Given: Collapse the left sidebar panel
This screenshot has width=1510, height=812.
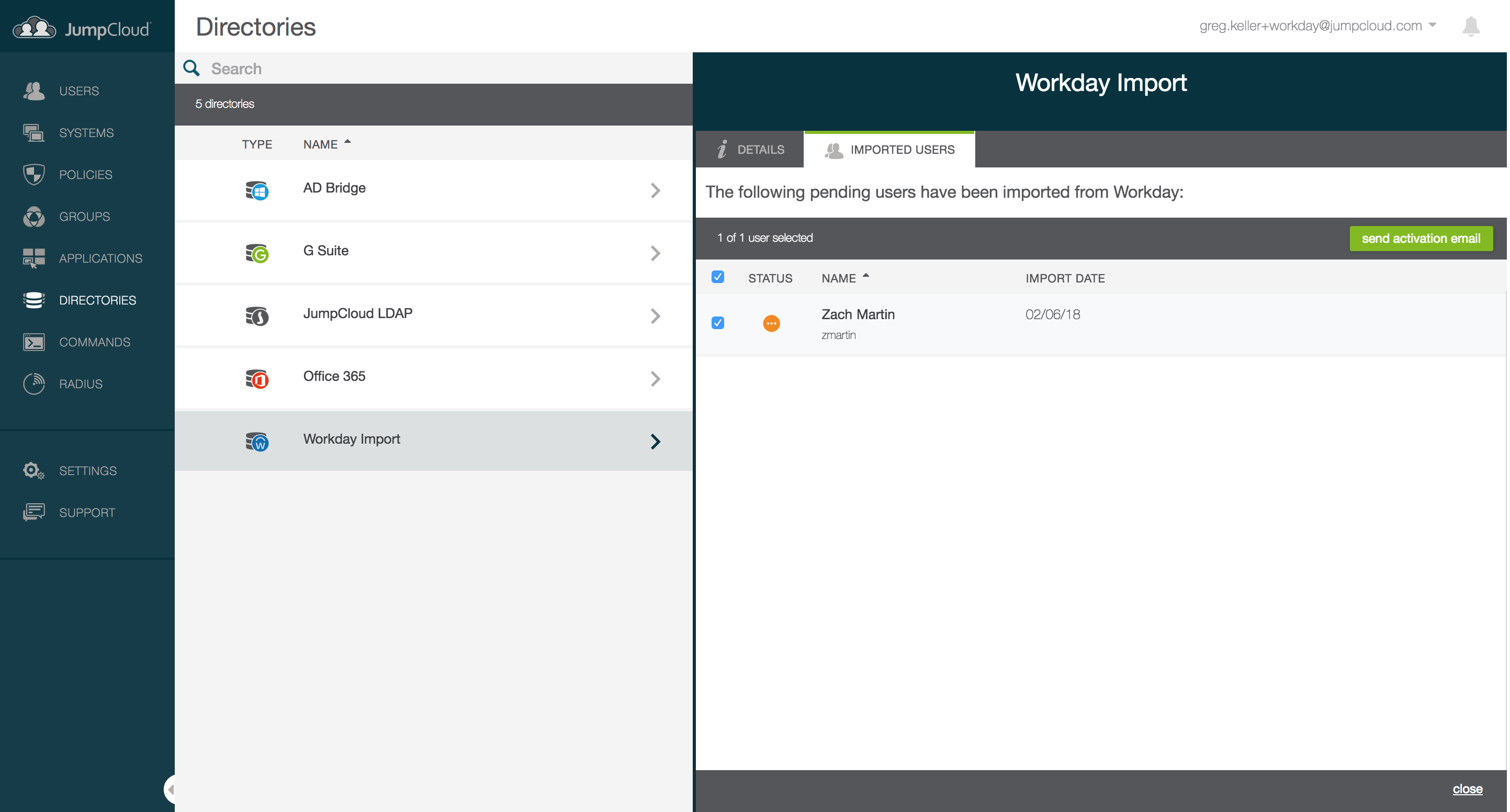Looking at the screenshot, I should click(170, 789).
